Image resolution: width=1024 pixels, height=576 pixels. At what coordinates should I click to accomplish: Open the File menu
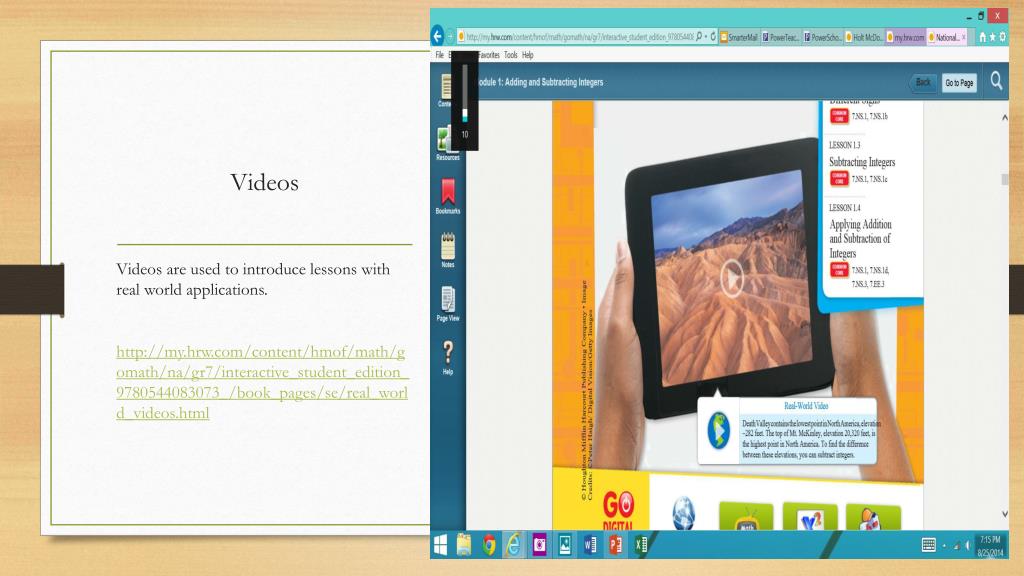click(x=440, y=56)
